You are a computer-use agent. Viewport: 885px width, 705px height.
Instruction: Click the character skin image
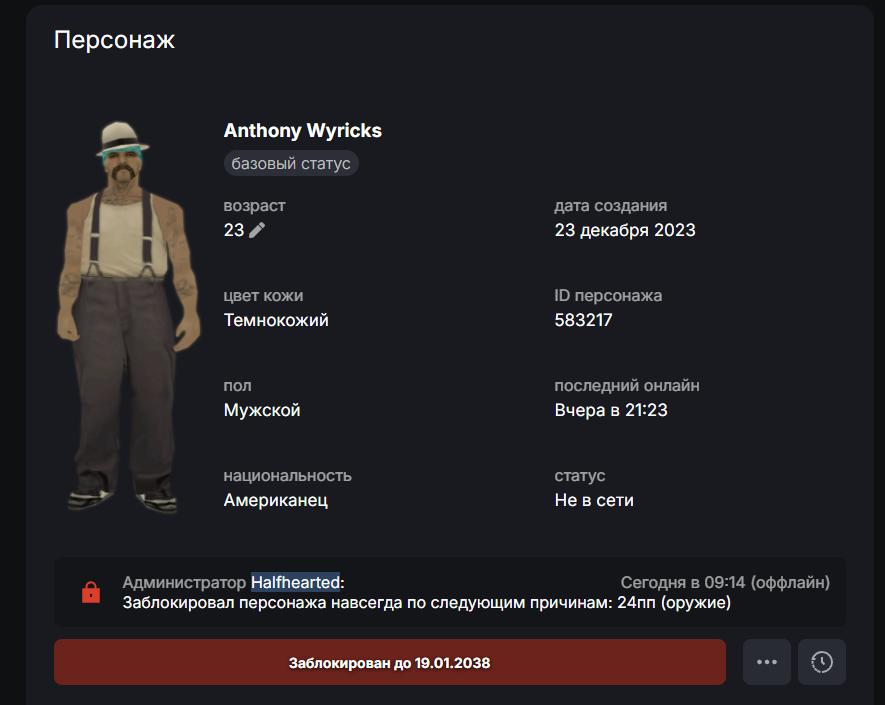pyautogui.click(x=129, y=317)
